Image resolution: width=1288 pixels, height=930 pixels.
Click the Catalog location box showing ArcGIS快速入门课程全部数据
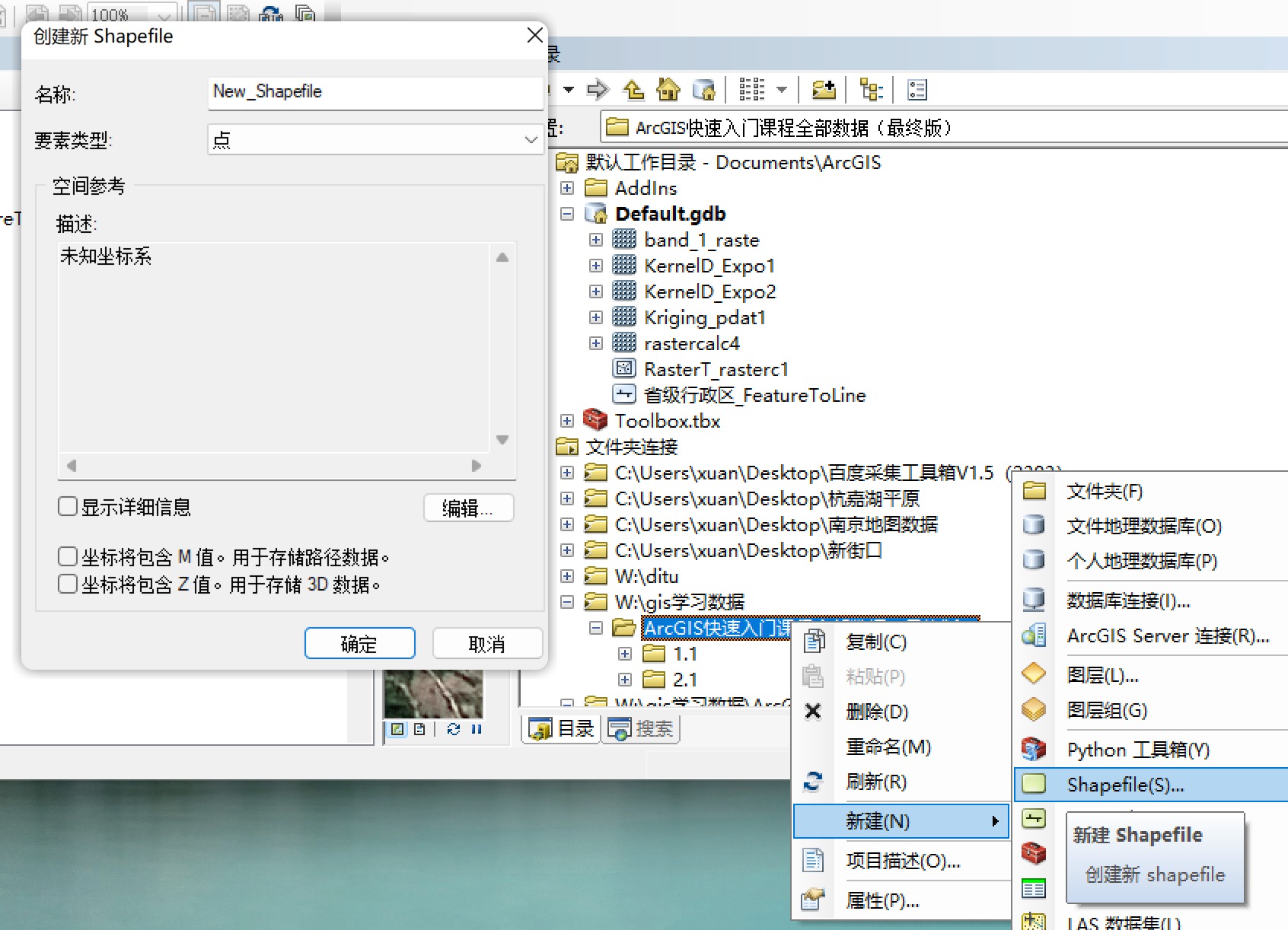pyautogui.click(x=944, y=127)
